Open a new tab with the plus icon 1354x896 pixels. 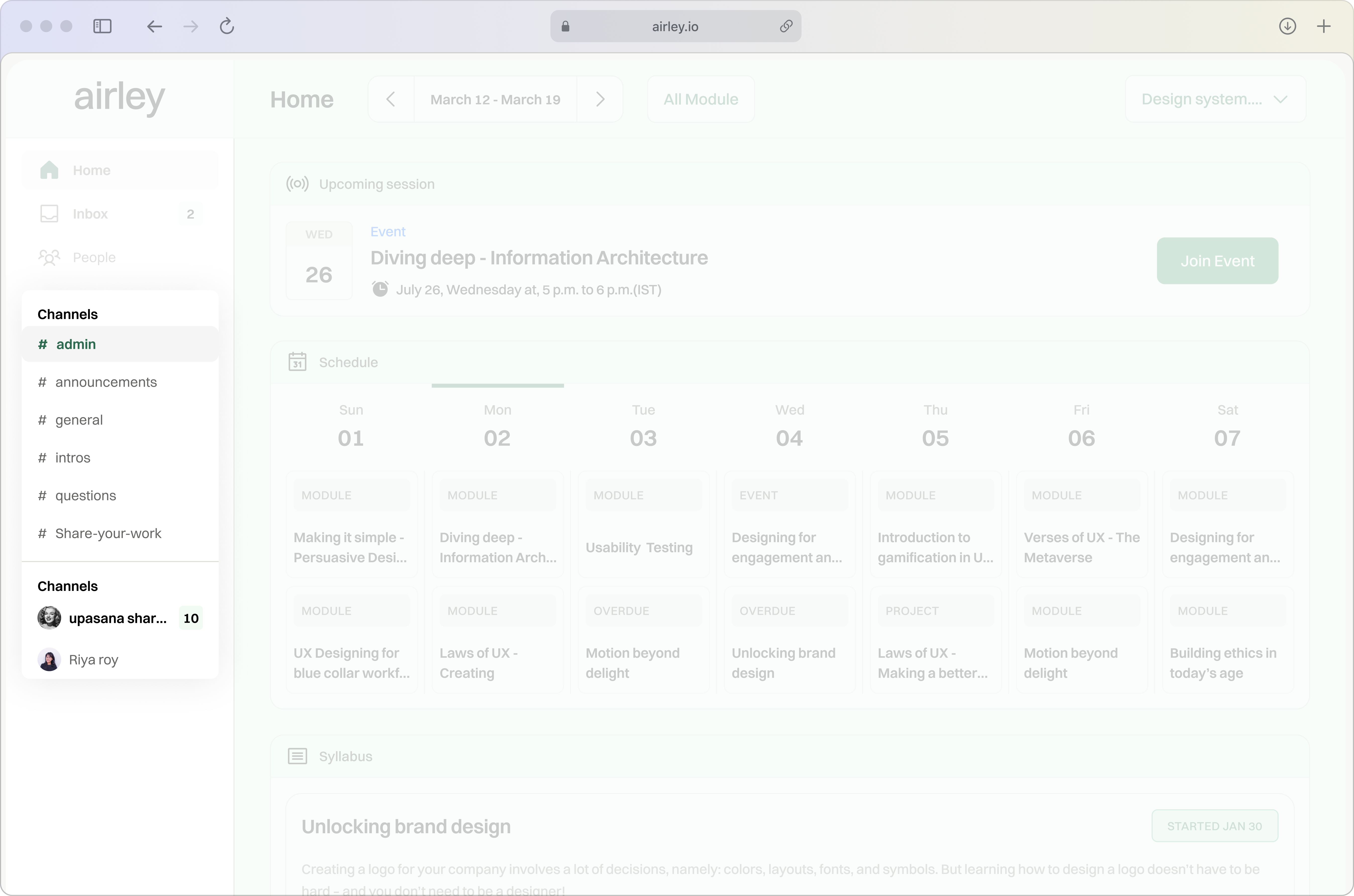[1324, 26]
